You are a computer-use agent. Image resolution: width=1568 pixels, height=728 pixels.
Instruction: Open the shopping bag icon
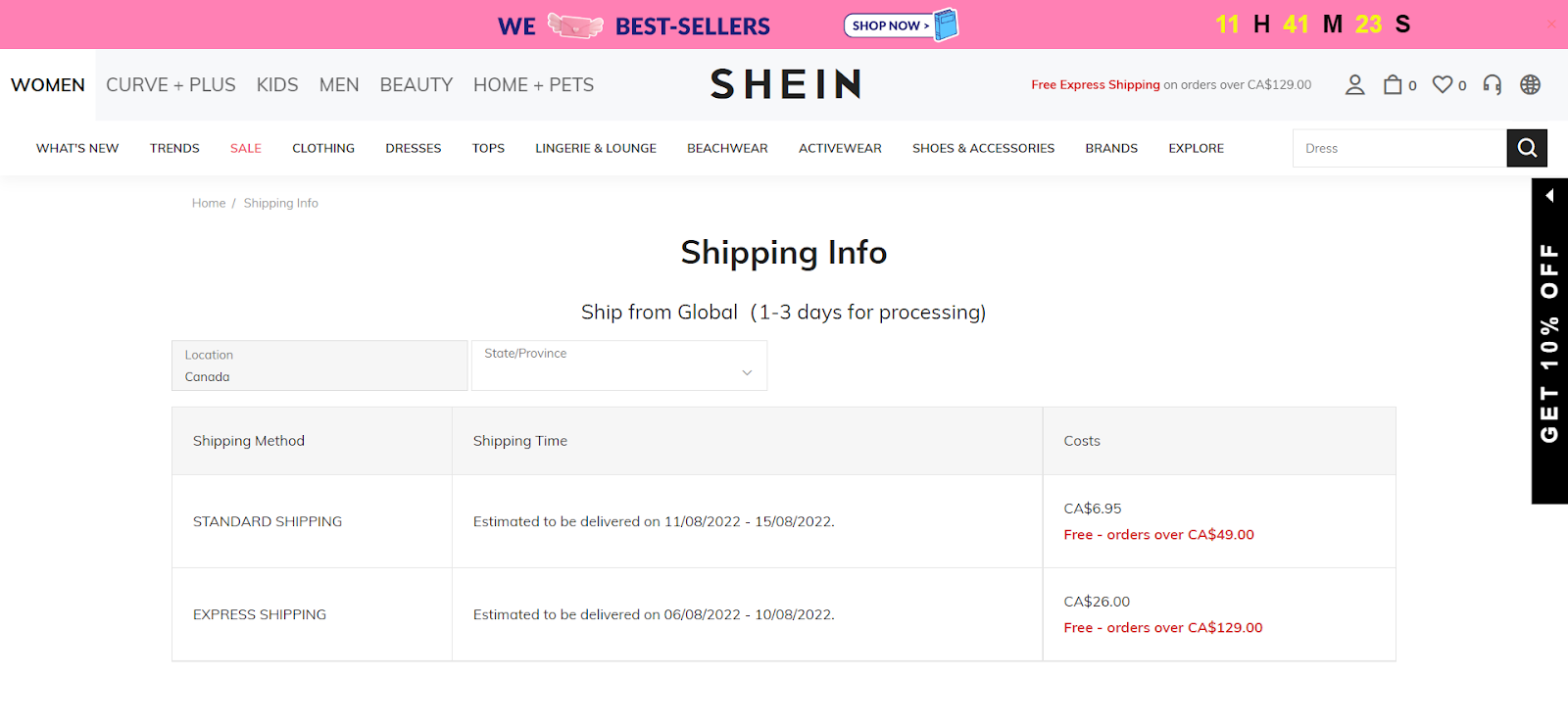(1393, 85)
